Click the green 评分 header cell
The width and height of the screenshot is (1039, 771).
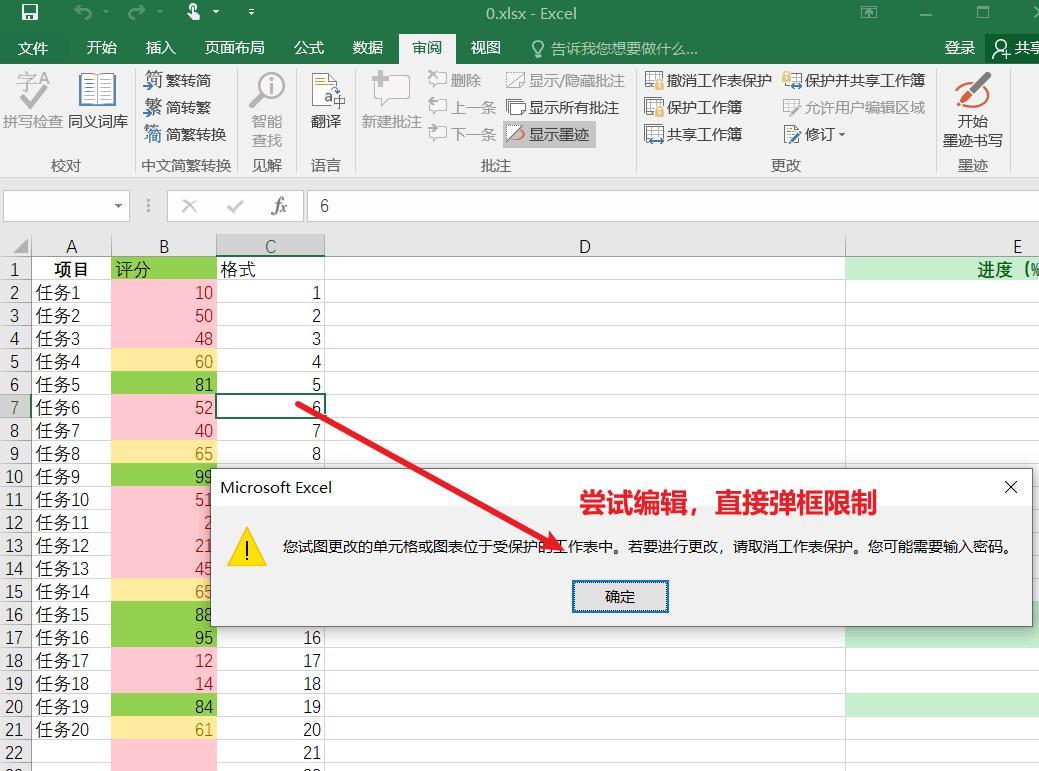point(164,269)
